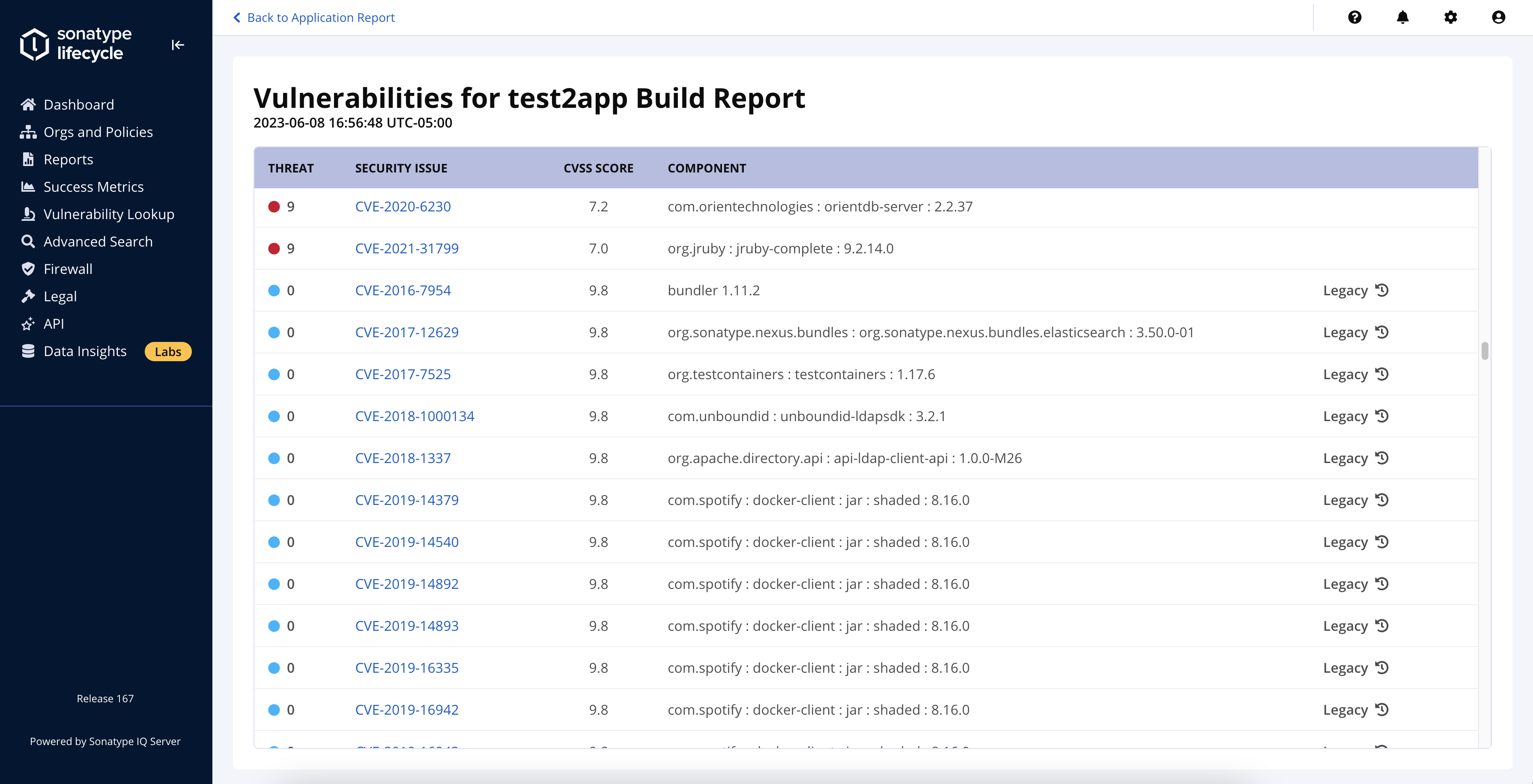Navigate to Advanced Search
Screen dimensions: 1533x784
coord(98,241)
